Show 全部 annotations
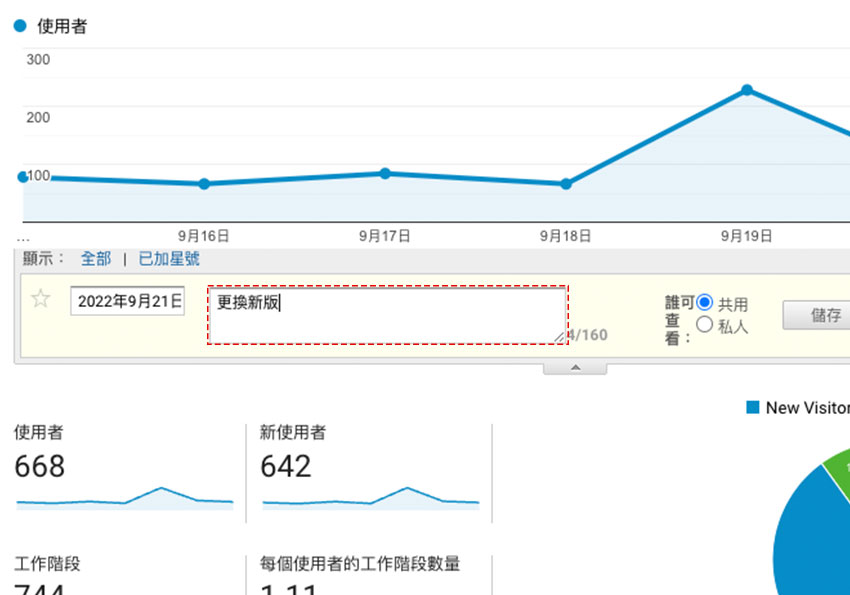This screenshot has width=850, height=595. (96, 258)
